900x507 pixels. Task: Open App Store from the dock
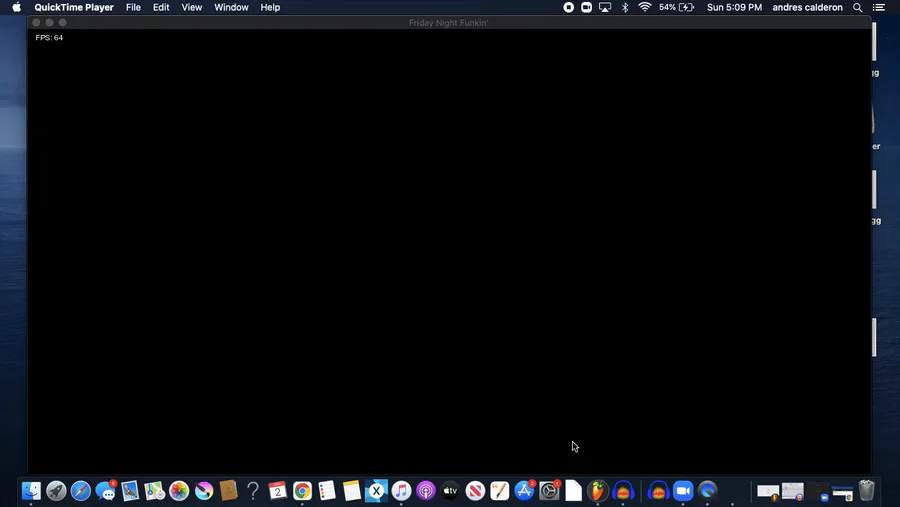525,491
